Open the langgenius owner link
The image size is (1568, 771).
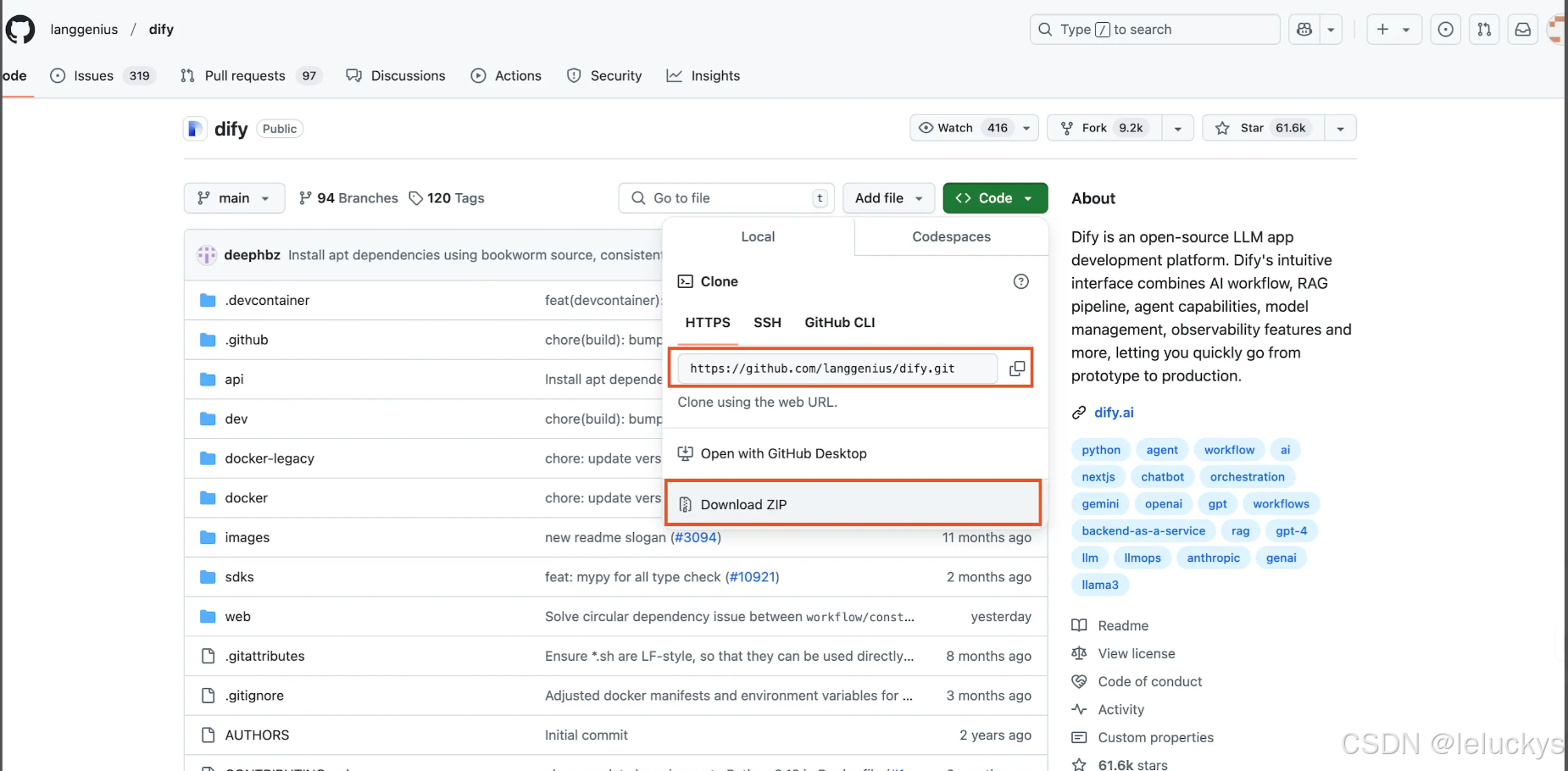(x=84, y=30)
